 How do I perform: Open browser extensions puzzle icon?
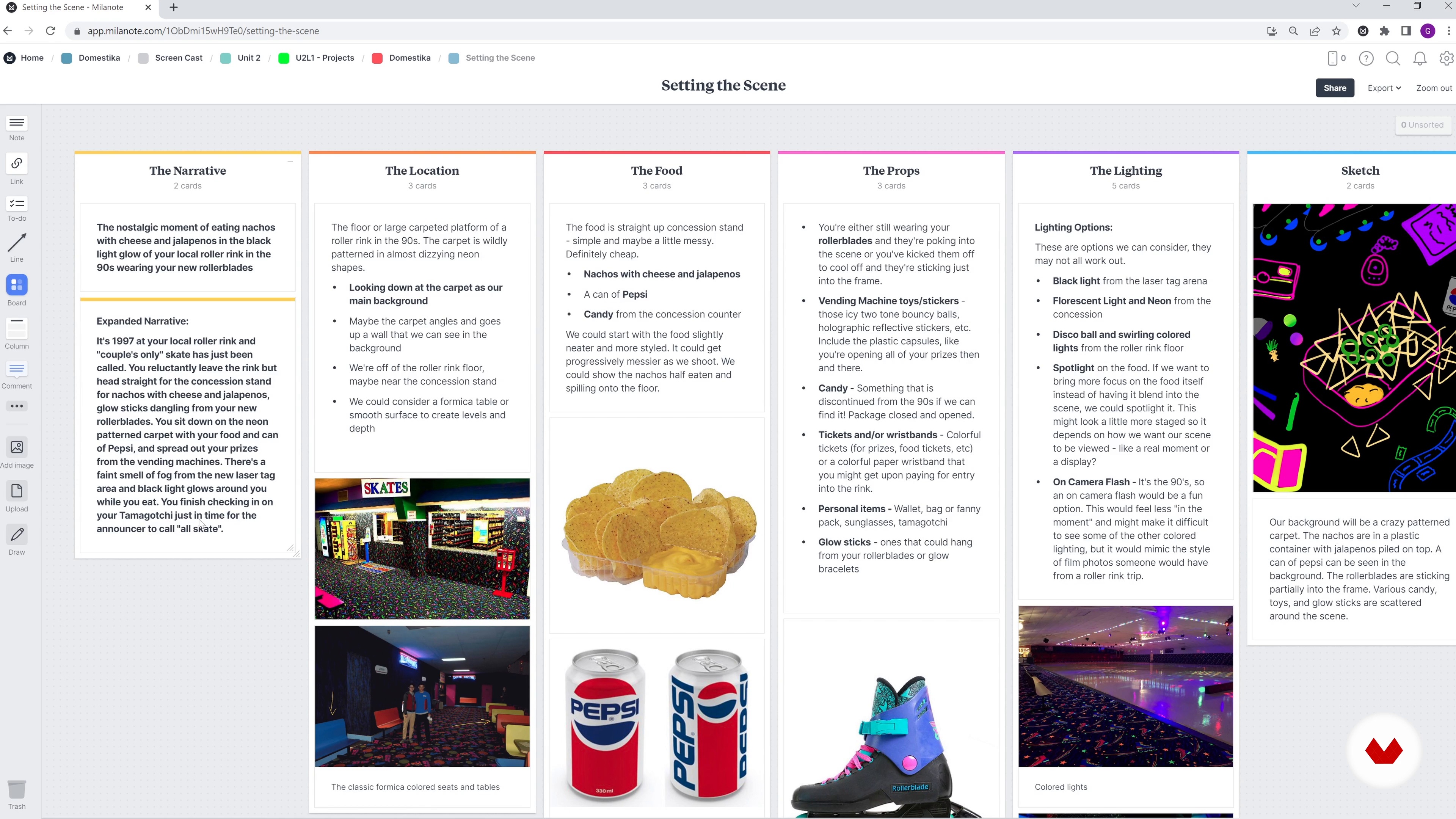(1384, 31)
